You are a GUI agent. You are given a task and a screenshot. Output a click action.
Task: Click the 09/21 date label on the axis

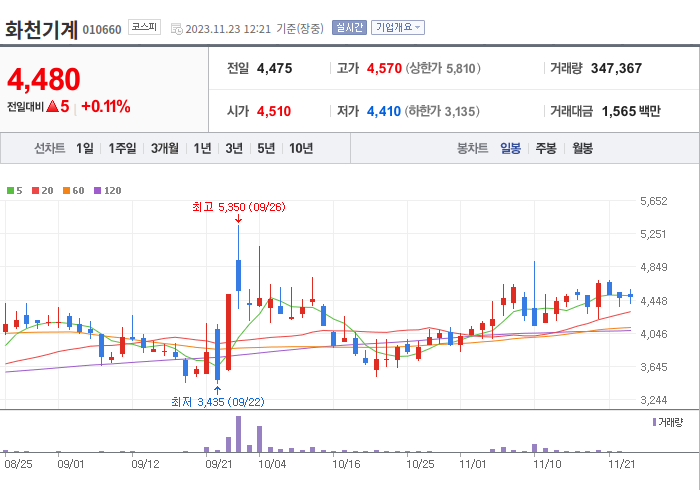219,464
